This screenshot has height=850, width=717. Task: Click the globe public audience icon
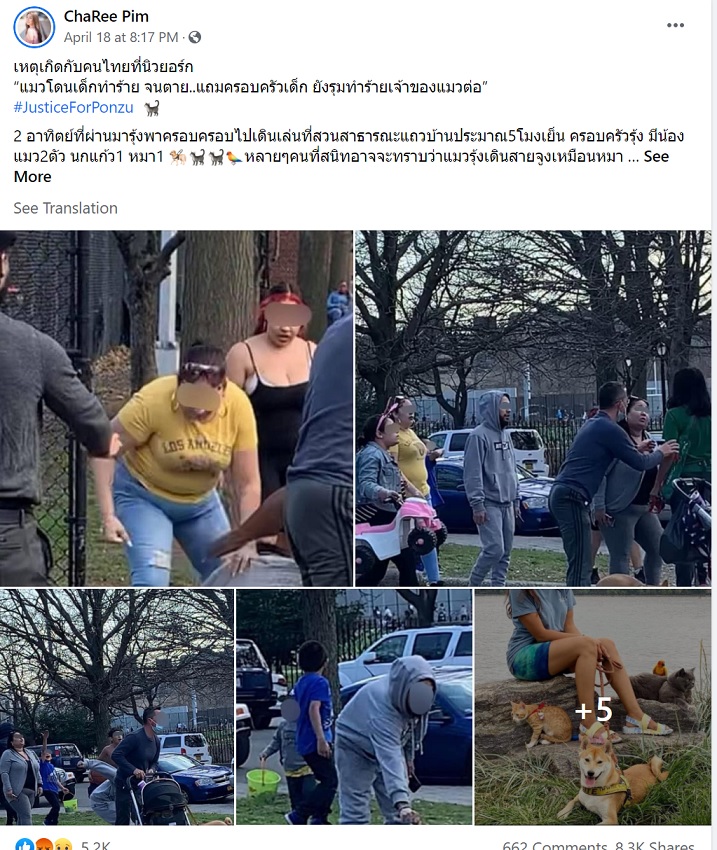coord(195,37)
